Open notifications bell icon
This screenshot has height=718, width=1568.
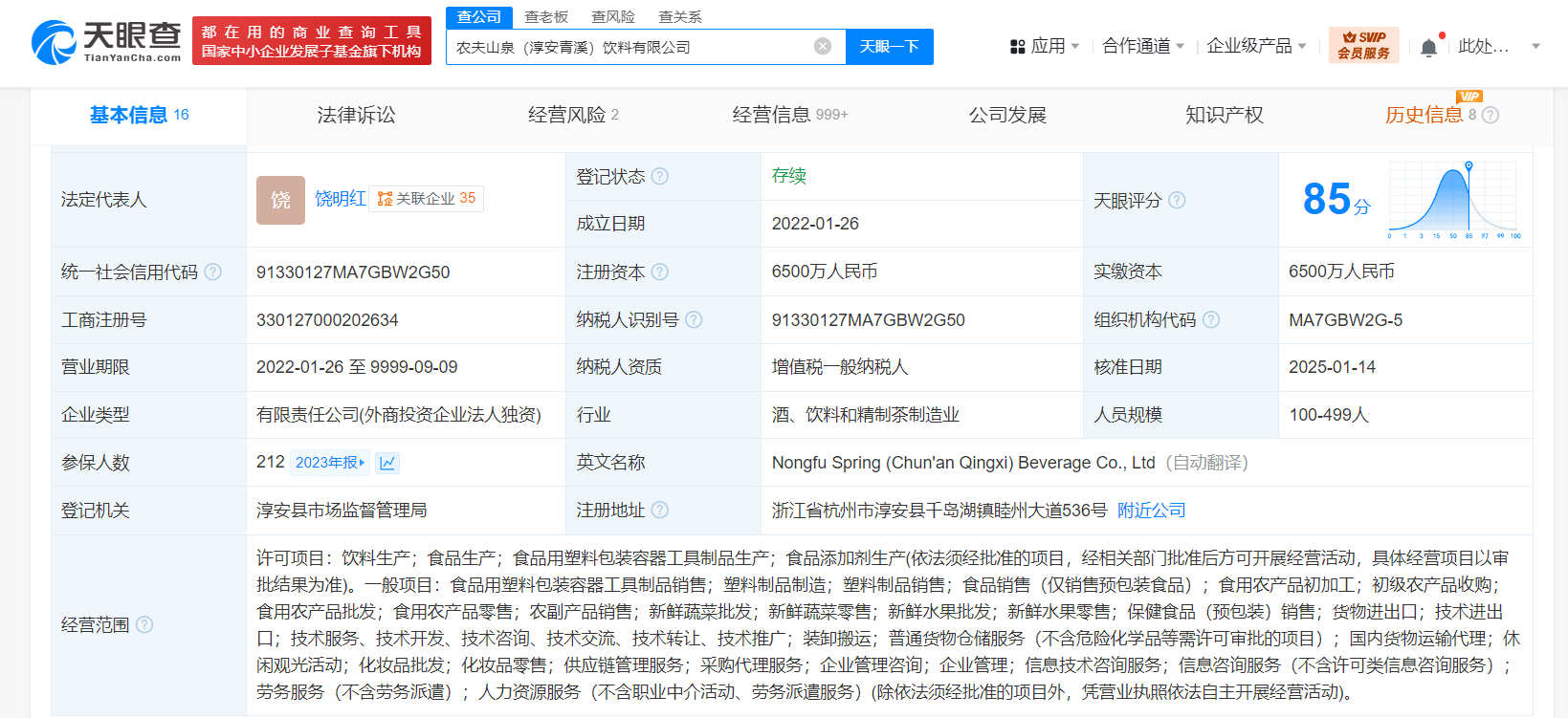point(1428,47)
